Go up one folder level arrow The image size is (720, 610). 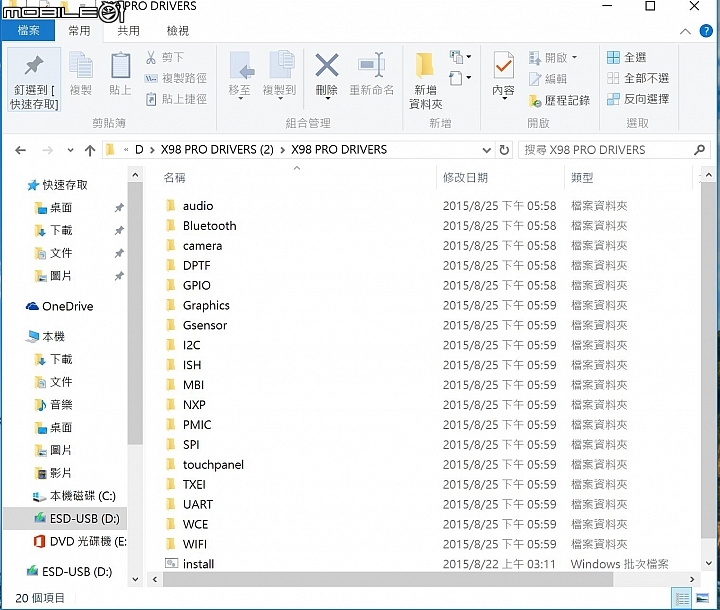click(x=90, y=150)
